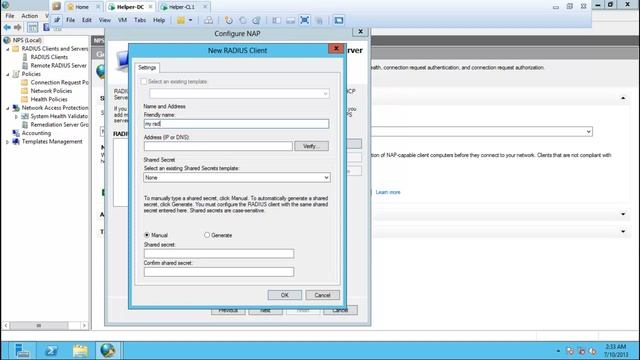
Task: Click the show/hide console tree icon
Action: pos(33,27)
